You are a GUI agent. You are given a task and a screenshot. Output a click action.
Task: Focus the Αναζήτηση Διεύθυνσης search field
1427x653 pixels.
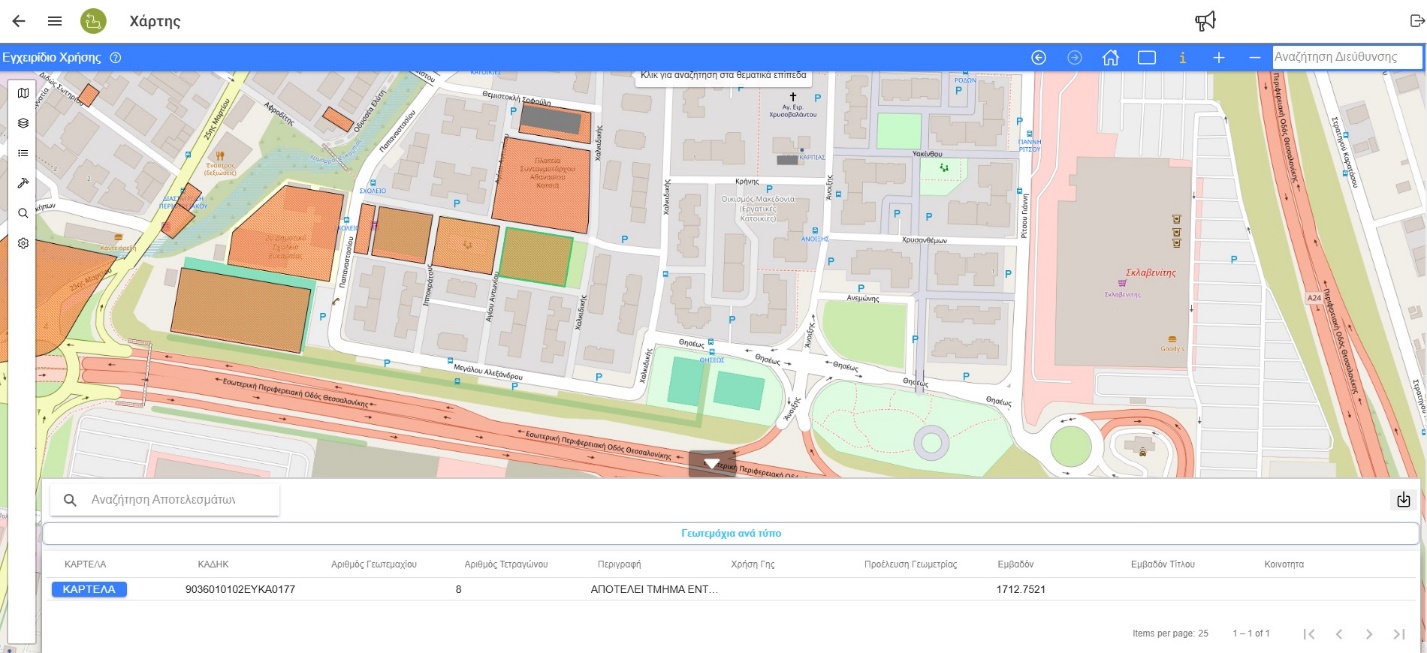pyautogui.click(x=1347, y=57)
